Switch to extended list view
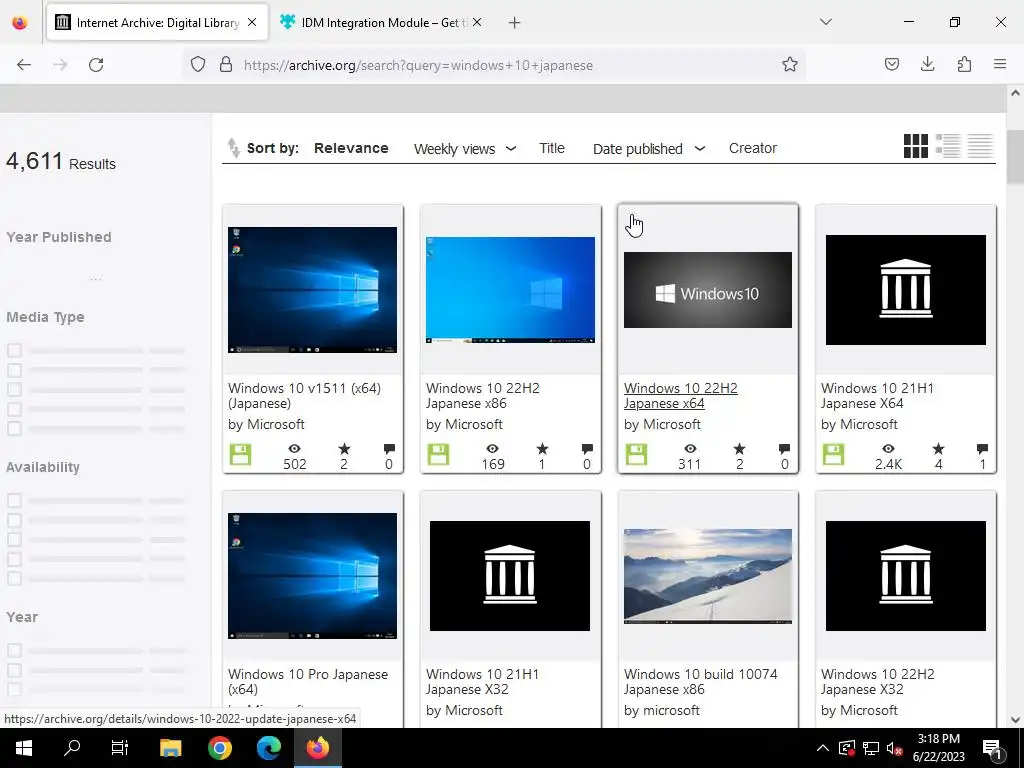The image size is (1024, 768). coord(948,146)
